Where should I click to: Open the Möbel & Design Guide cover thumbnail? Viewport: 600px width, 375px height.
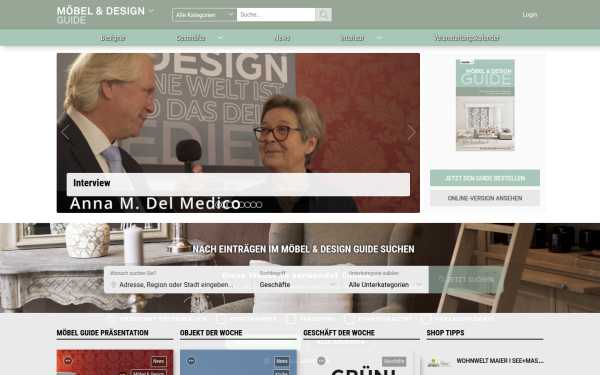[x=485, y=105]
